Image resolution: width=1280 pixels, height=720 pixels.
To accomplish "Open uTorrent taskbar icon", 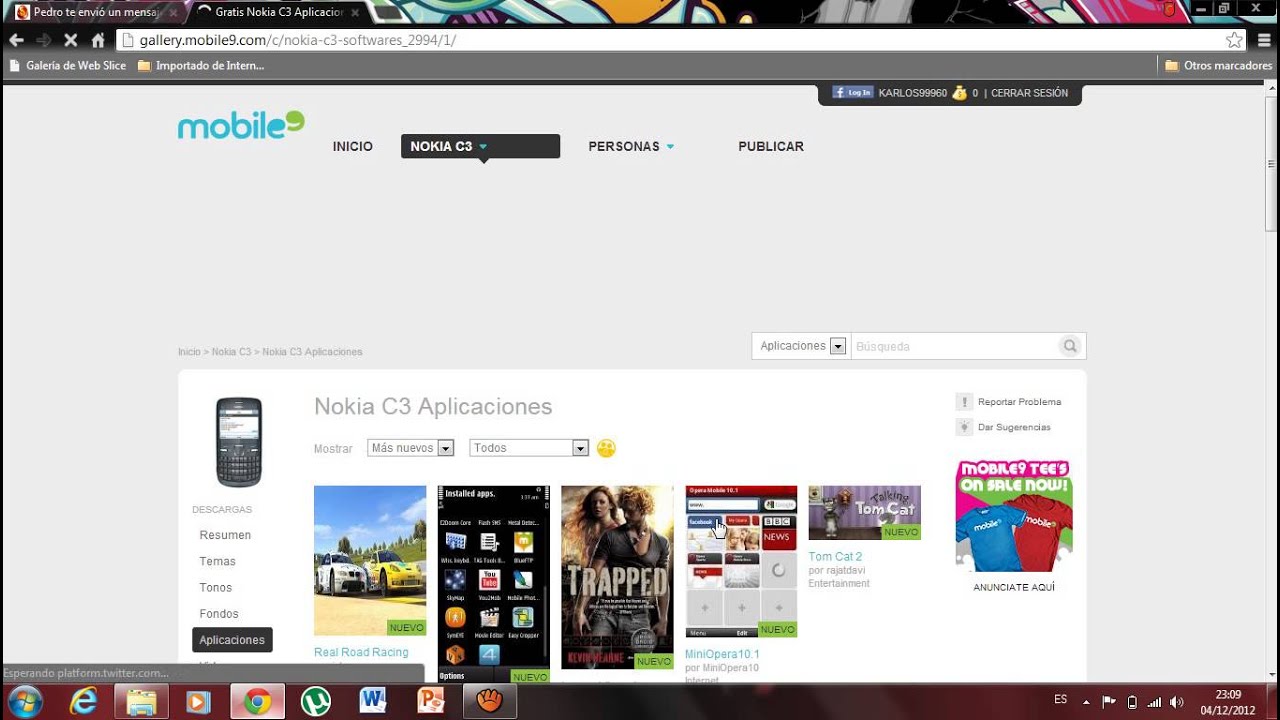I will point(316,702).
